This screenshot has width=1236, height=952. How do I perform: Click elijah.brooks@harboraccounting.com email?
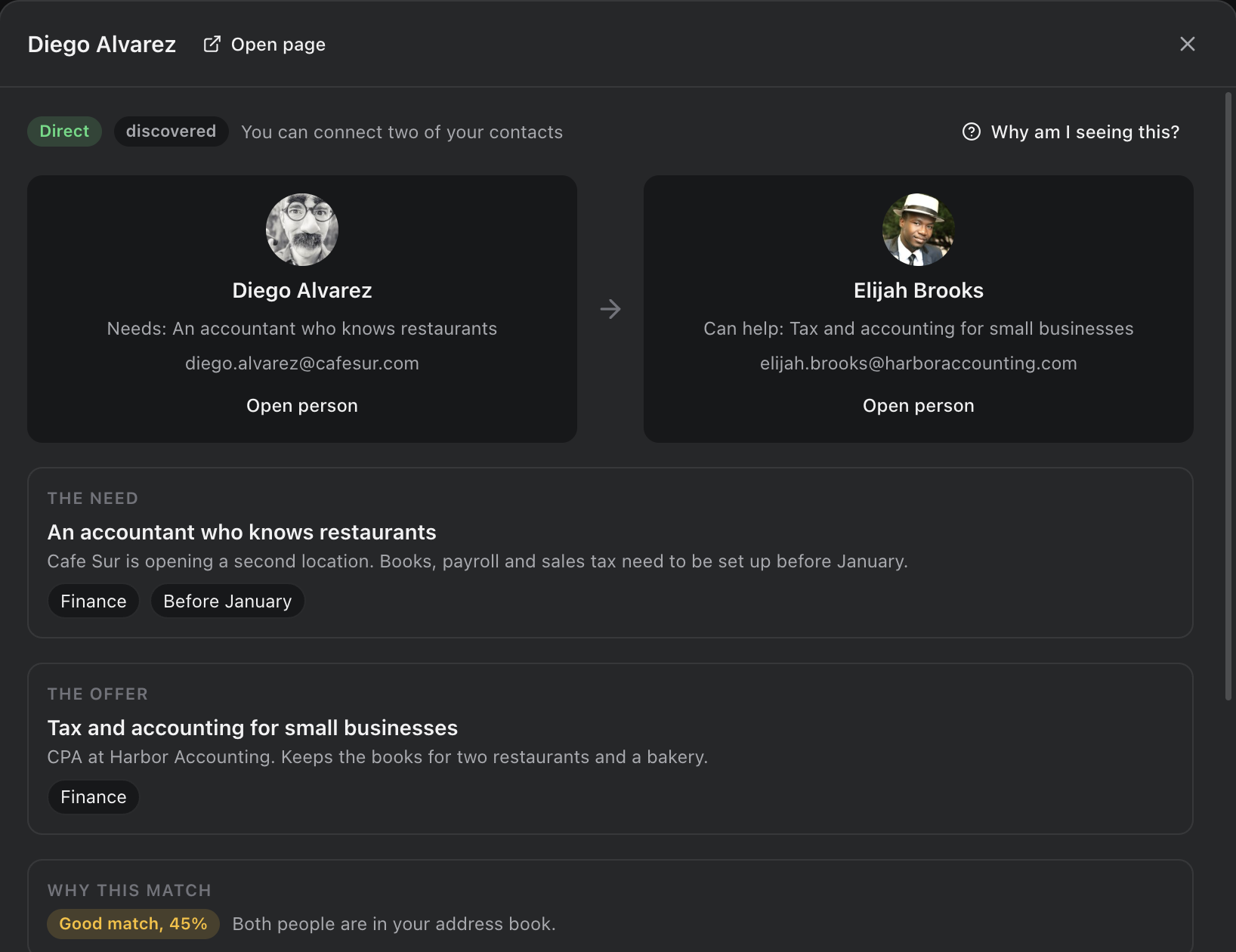click(919, 363)
